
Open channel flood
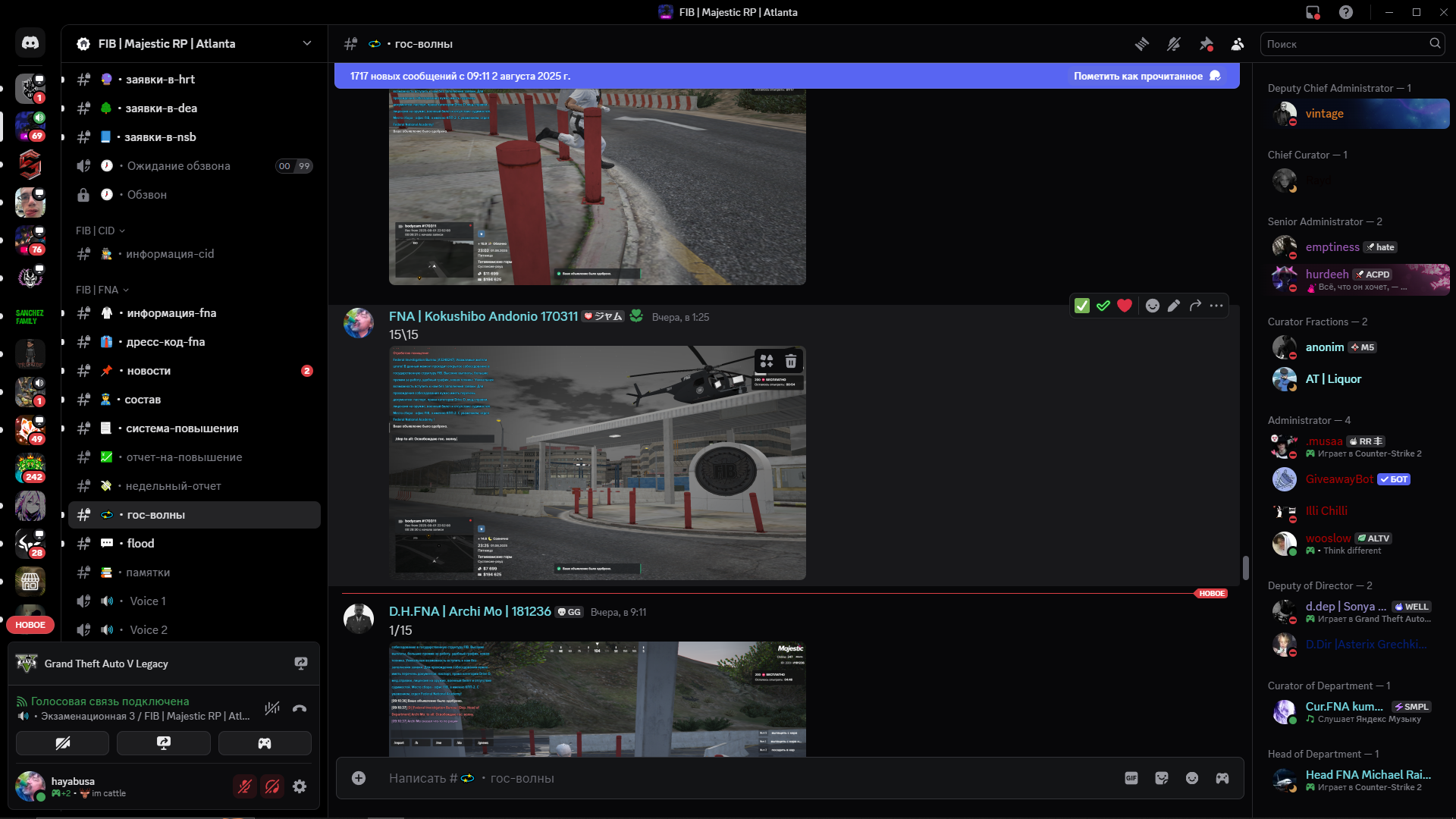pyautogui.click(x=194, y=544)
